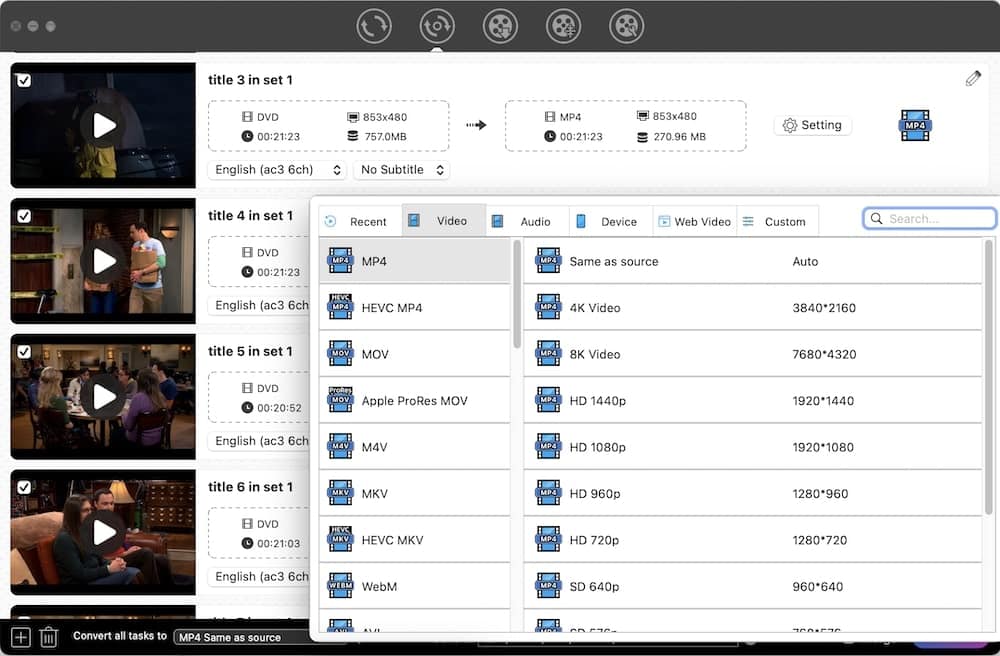Expand the No Subtitle dropdown
The image size is (1000, 656).
click(401, 170)
